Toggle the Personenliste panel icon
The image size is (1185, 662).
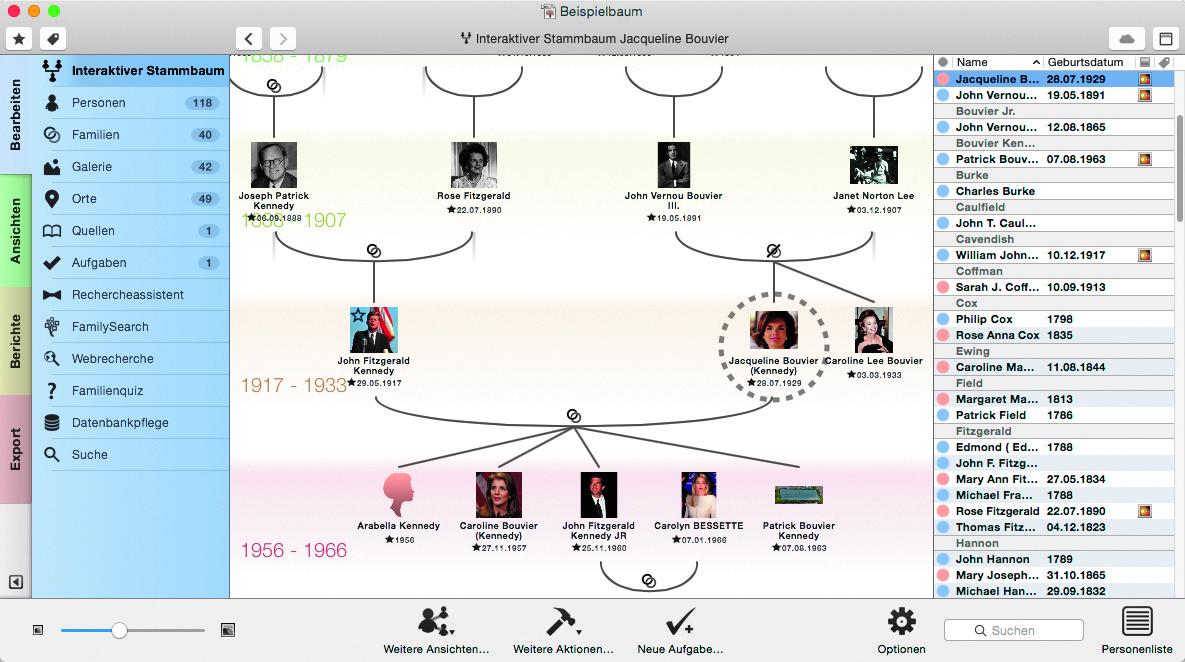pos(1137,622)
